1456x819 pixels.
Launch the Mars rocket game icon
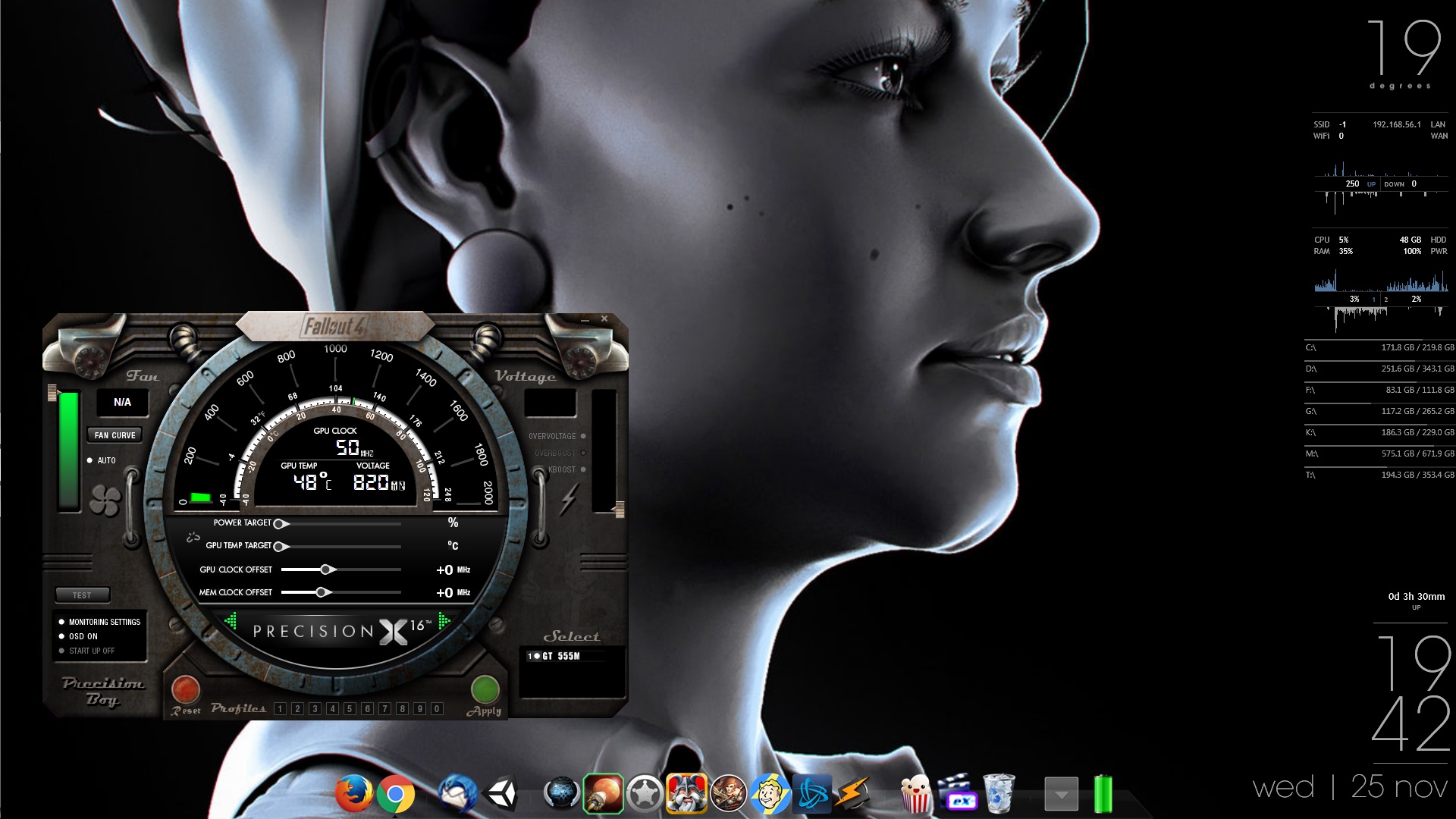point(603,794)
